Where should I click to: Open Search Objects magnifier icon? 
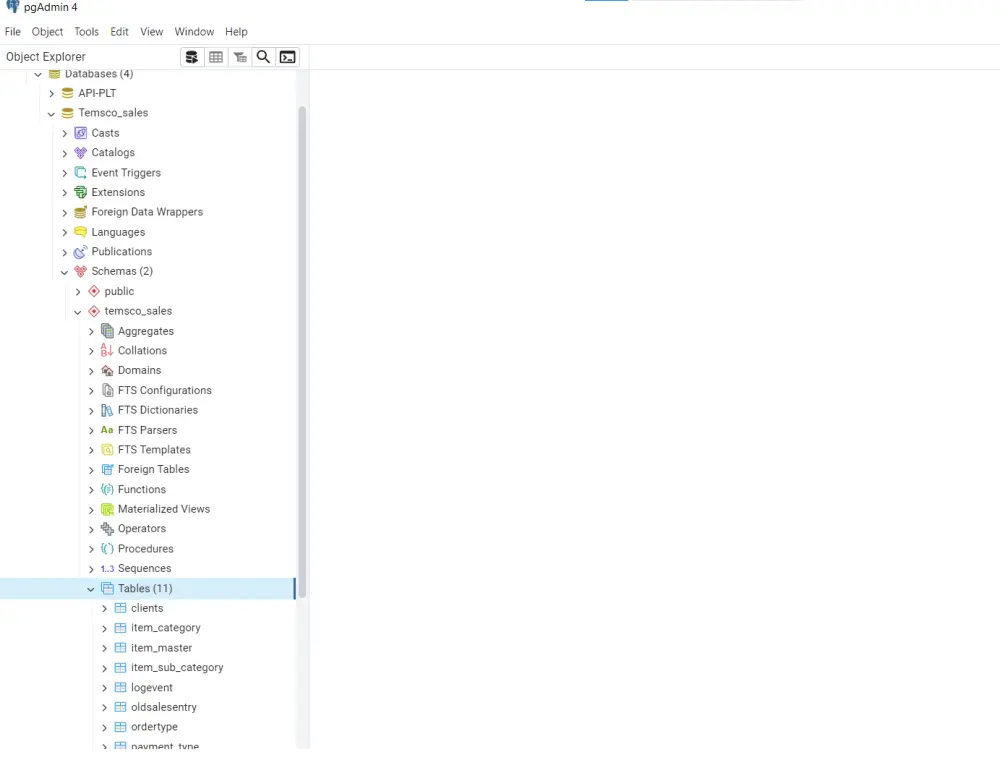point(263,57)
